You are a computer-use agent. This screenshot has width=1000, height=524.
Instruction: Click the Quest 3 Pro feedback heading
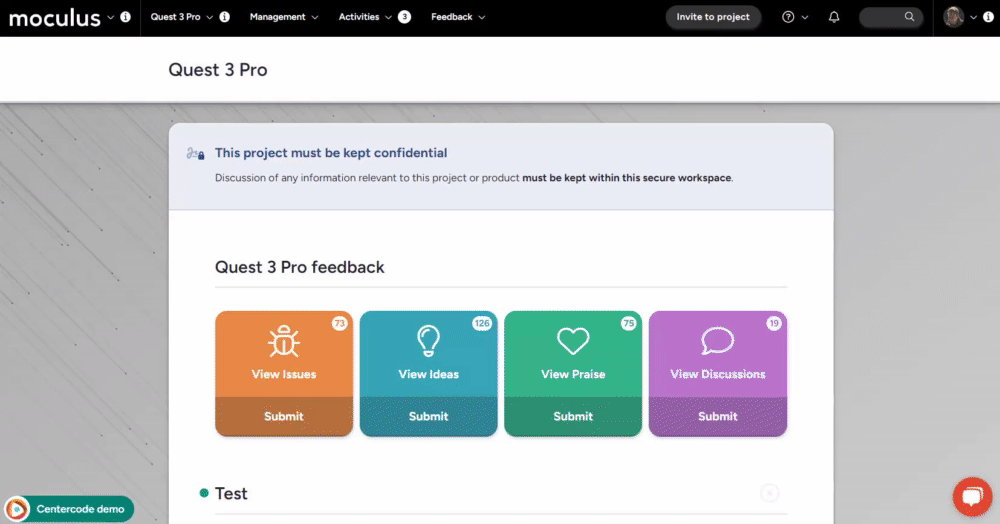[300, 267]
